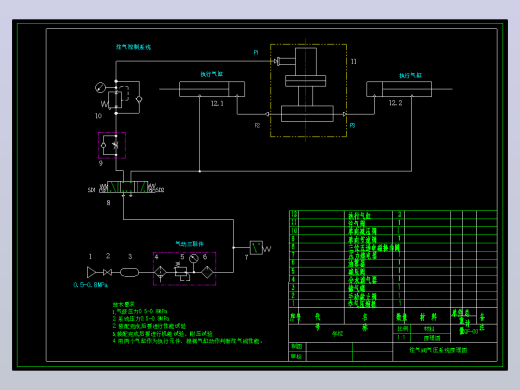520x390 pixels.
Task: Select the left solenoid coil of valve 8
Action: (103, 189)
